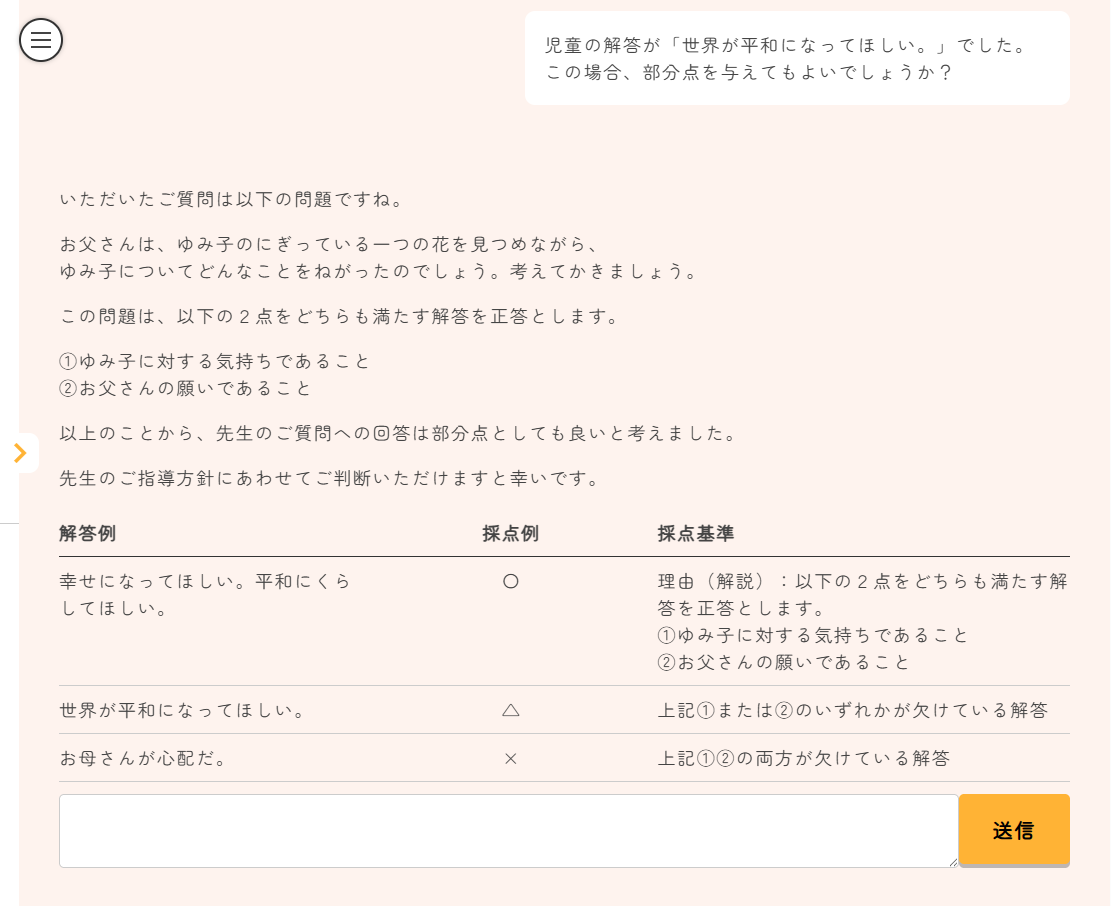Click the × cross scoring symbol
Viewport: 1111px width, 906px height.
[x=510, y=758]
